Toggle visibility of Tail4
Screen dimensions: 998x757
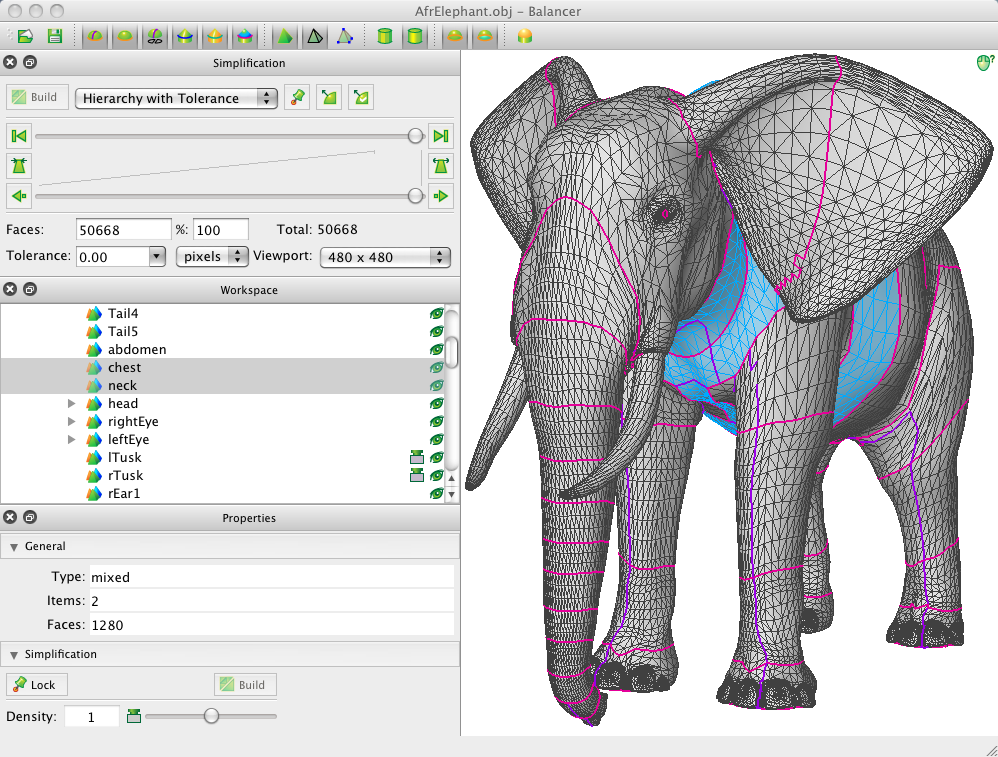pyautogui.click(x=437, y=313)
